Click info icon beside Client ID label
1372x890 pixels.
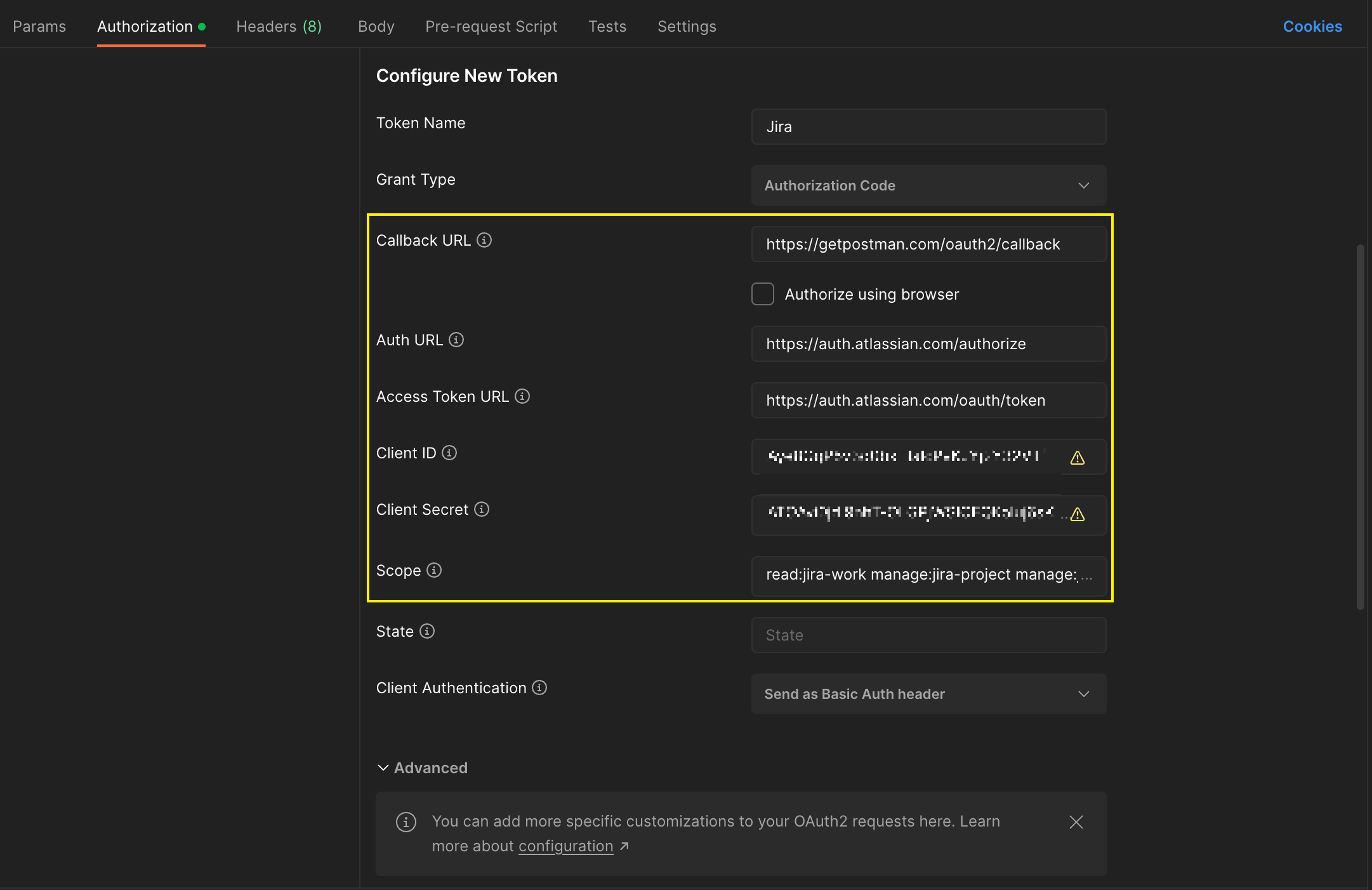point(449,453)
